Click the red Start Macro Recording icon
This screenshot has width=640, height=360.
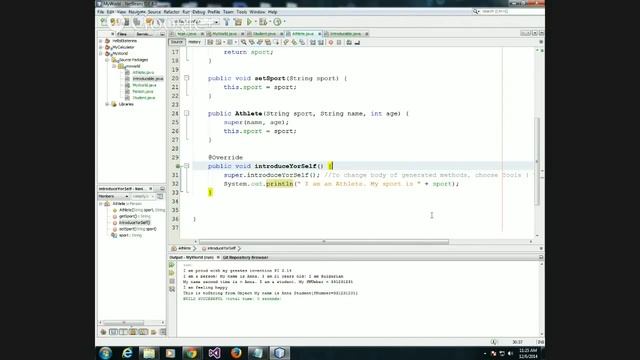click(331, 42)
